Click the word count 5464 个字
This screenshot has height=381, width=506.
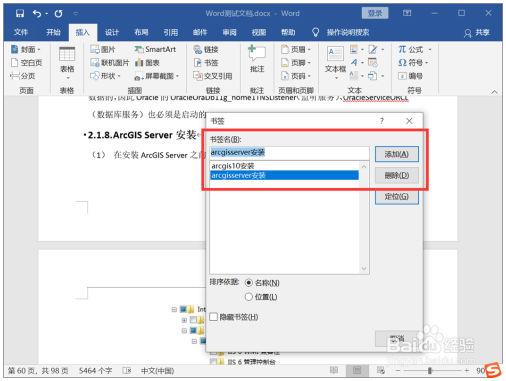click(x=95, y=371)
